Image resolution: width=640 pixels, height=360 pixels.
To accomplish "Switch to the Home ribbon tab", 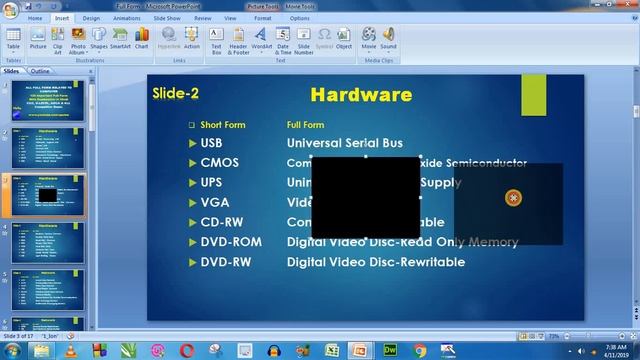I will coord(35,18).
